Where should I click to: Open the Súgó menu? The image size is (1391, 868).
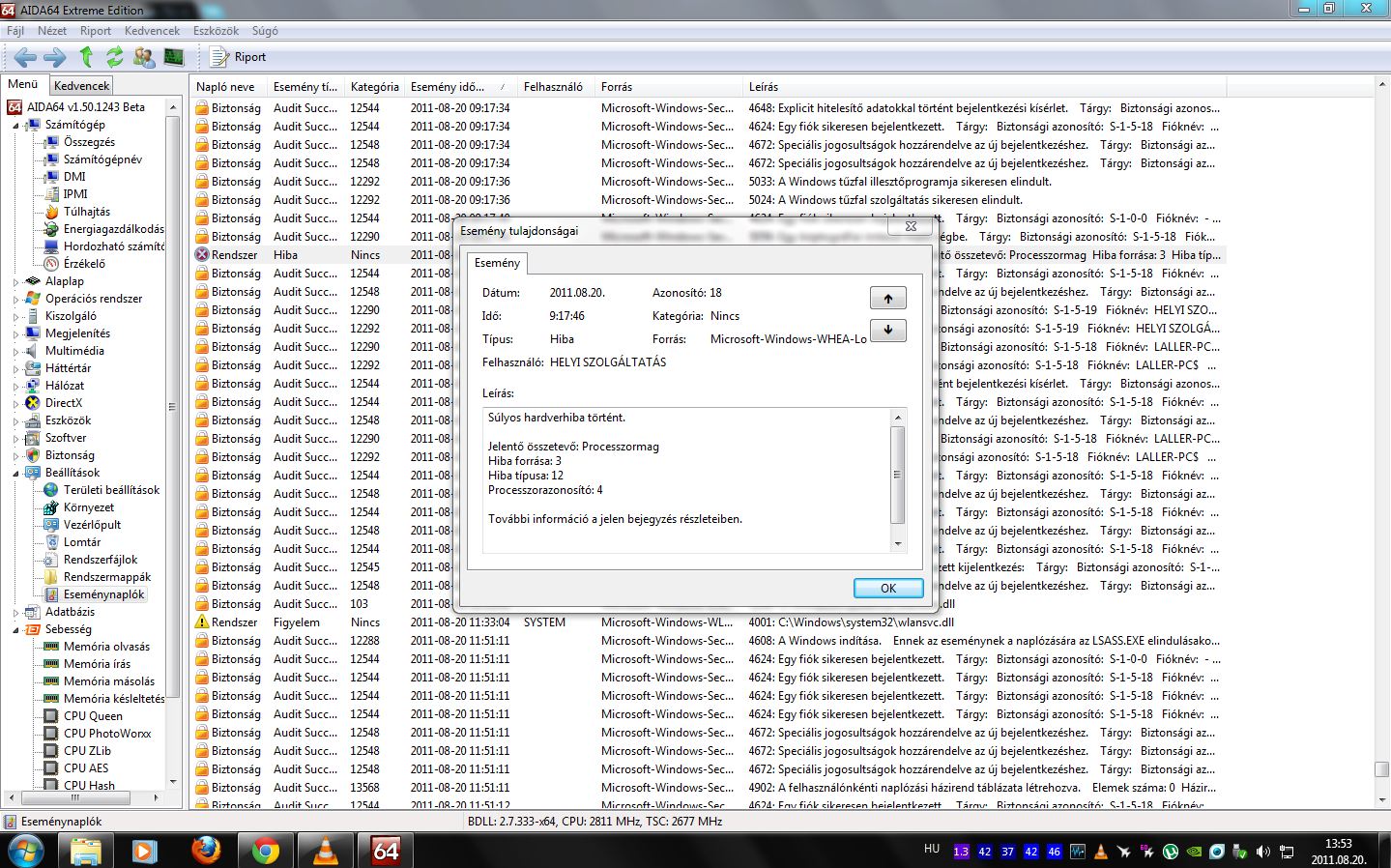point(265,31)
